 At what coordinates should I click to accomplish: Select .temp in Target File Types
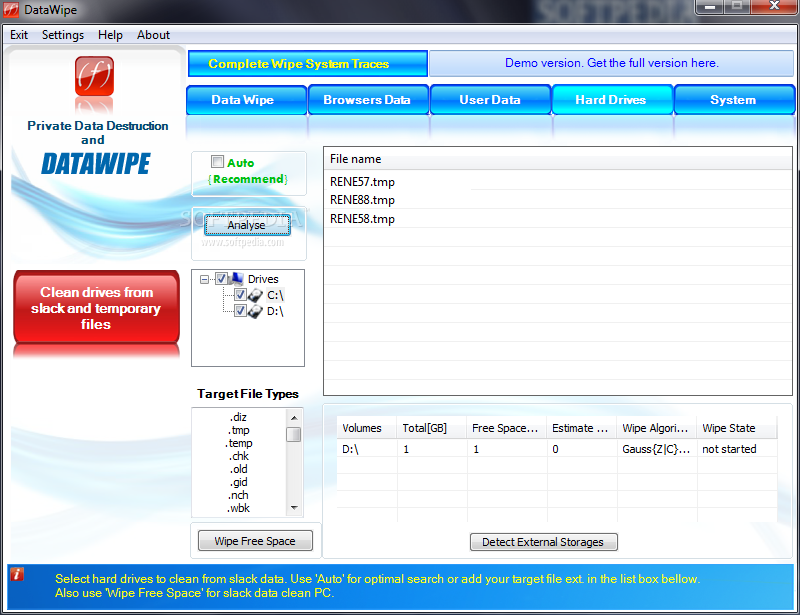coord(239,443)
